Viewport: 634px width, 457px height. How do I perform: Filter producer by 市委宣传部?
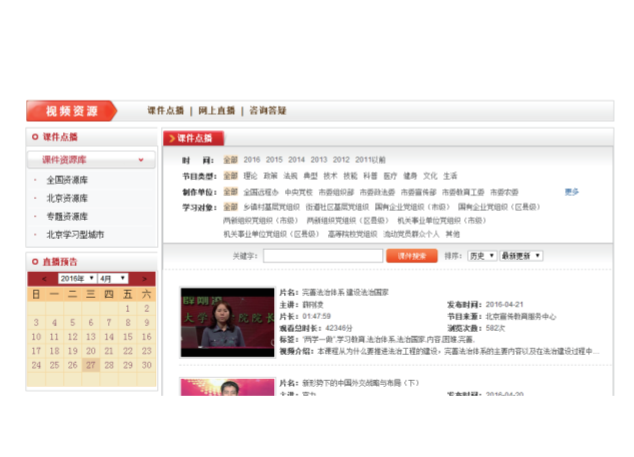[x=418, y=192]
